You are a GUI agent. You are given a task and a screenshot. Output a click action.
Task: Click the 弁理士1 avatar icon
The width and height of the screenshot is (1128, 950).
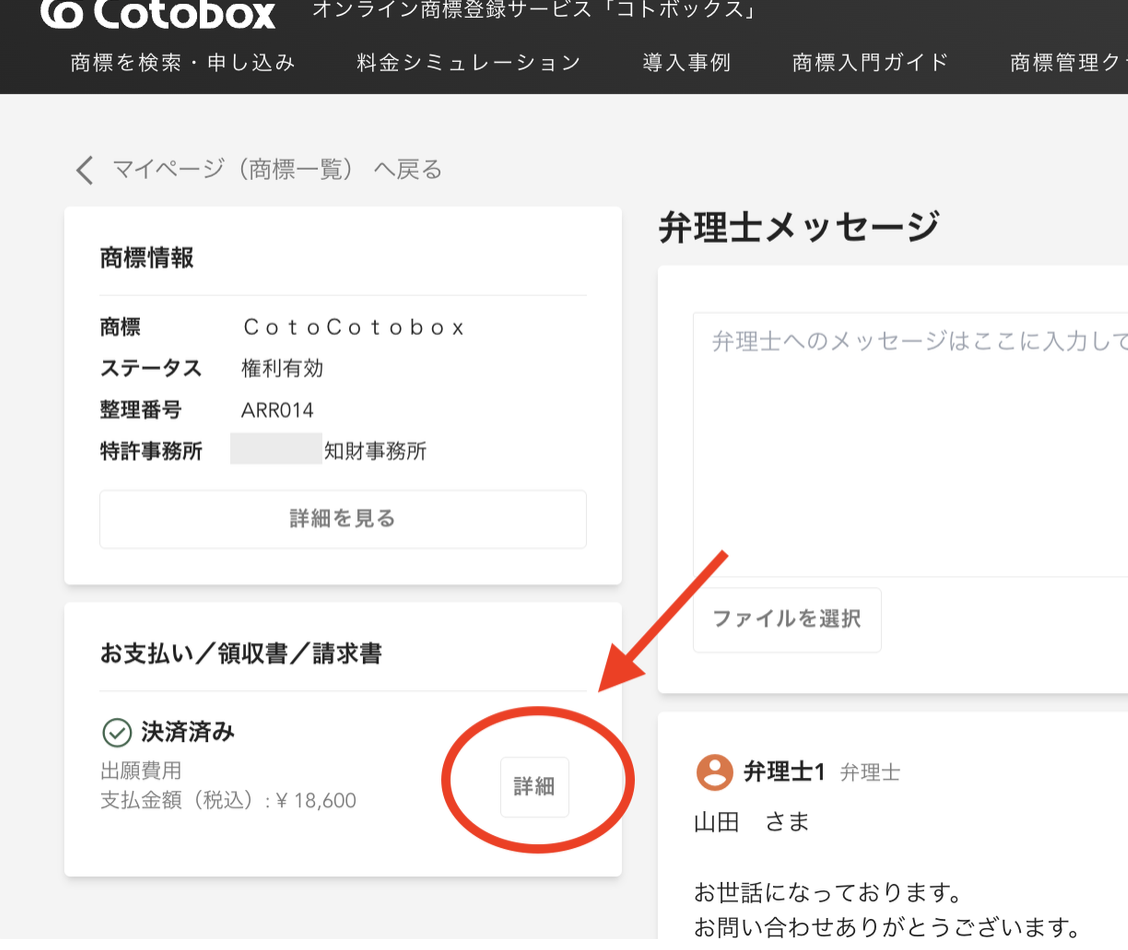coord(714,772)
